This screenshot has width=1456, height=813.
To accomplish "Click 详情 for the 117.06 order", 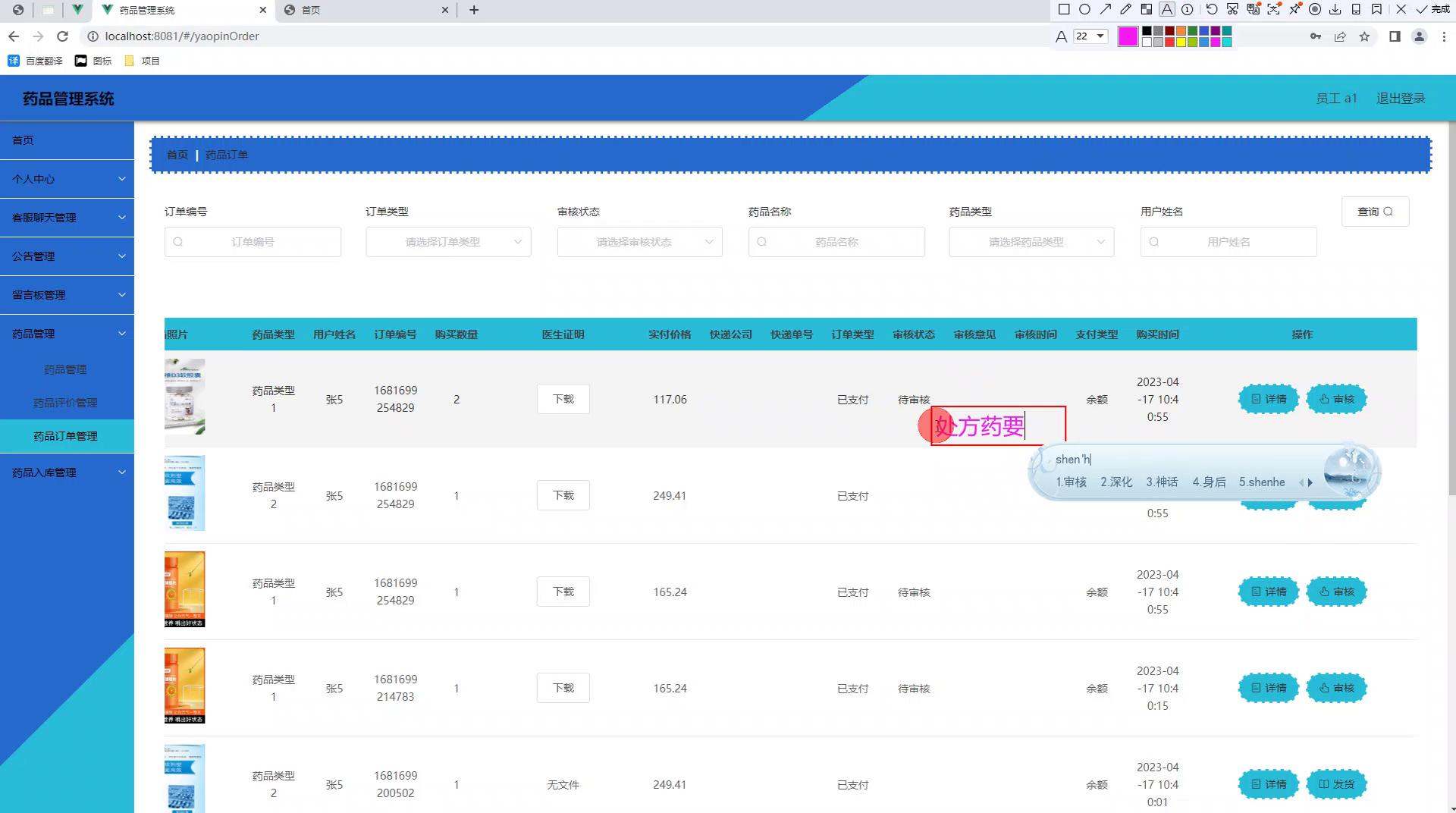I will coord(1269,399).
